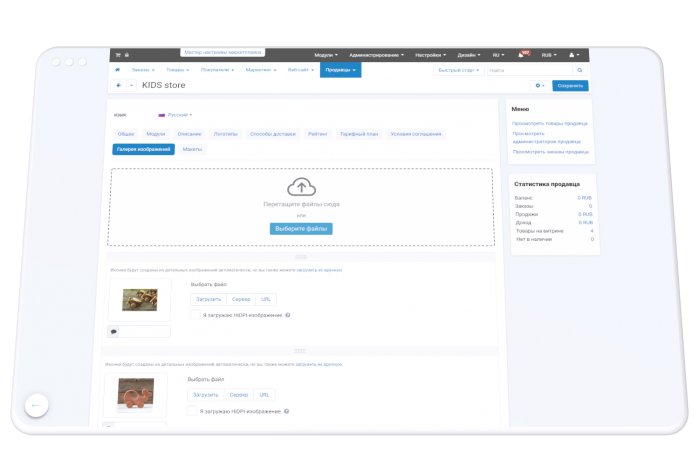Click Загрузить in whale toy section
Screen dimensions: 700x466
205,395
